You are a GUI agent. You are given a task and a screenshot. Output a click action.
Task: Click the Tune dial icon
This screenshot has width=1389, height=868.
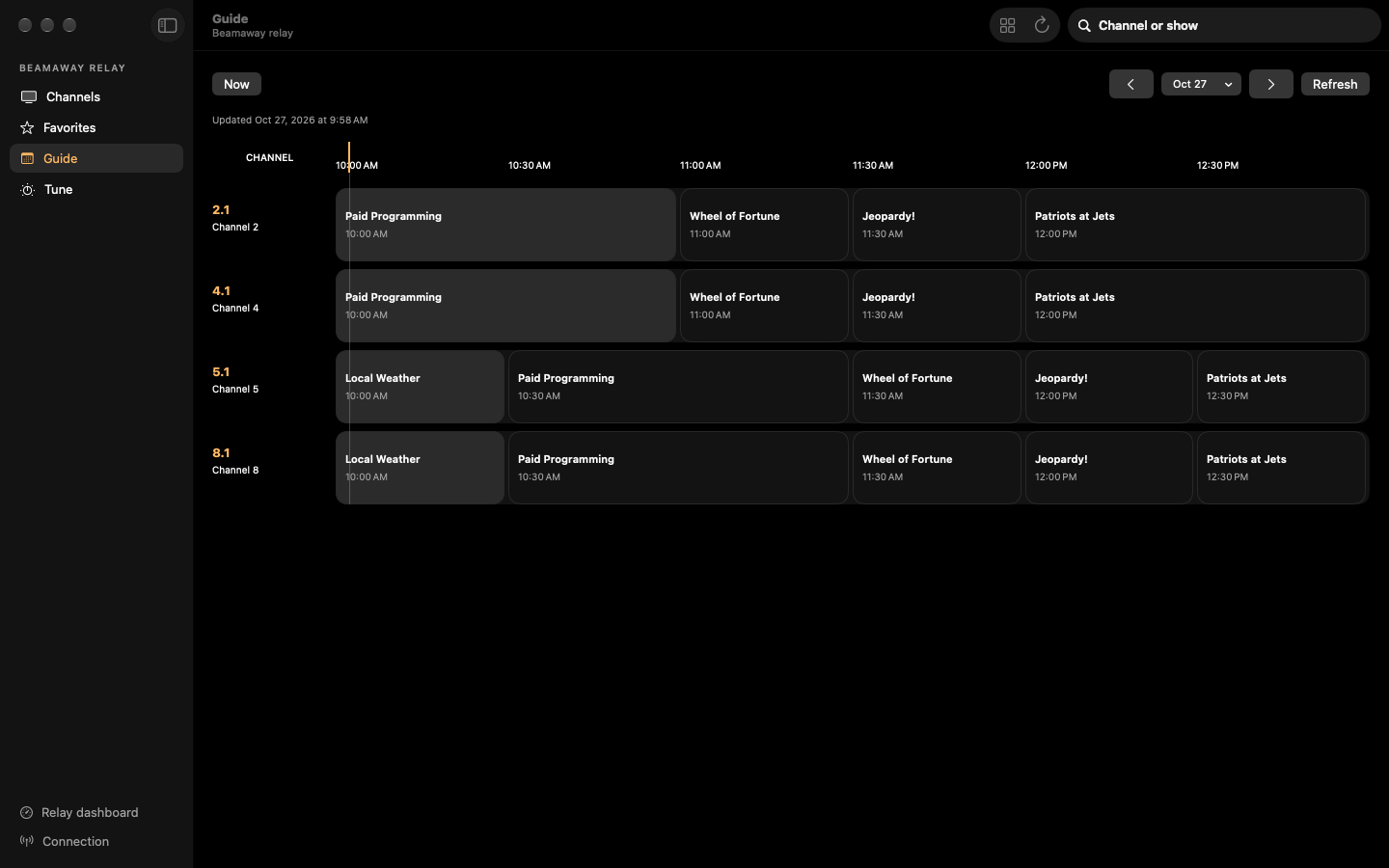click(x=27, y=190)
